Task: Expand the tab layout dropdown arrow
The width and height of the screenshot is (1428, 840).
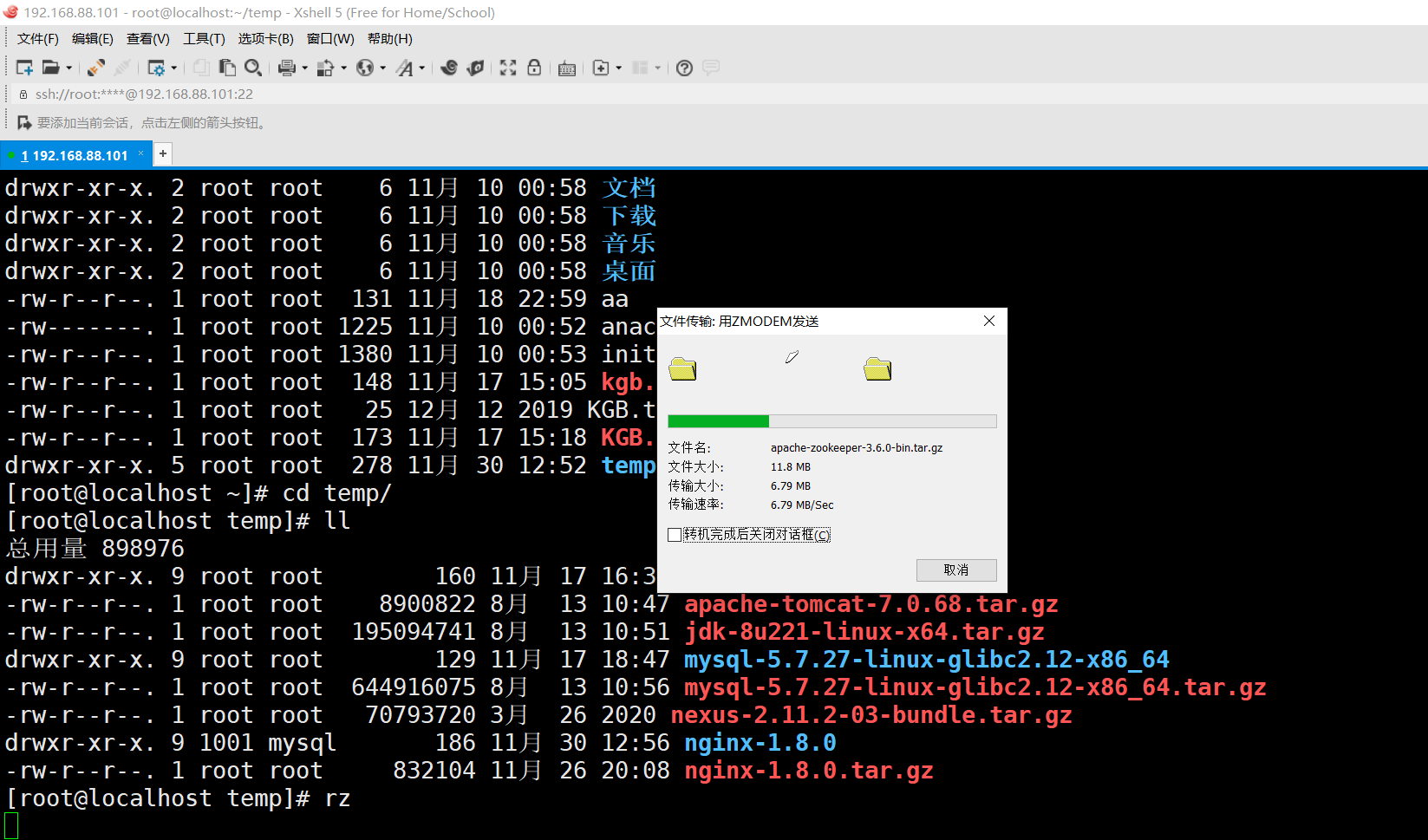Action: (657, 68)
